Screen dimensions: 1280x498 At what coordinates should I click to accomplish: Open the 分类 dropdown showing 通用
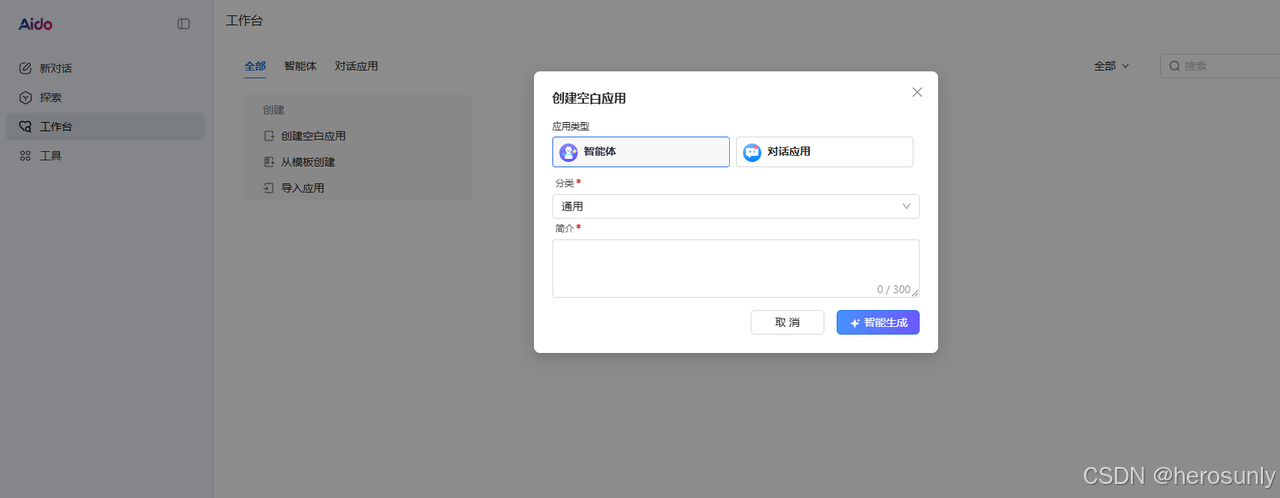pyautogui.click(x=735, y=206)
